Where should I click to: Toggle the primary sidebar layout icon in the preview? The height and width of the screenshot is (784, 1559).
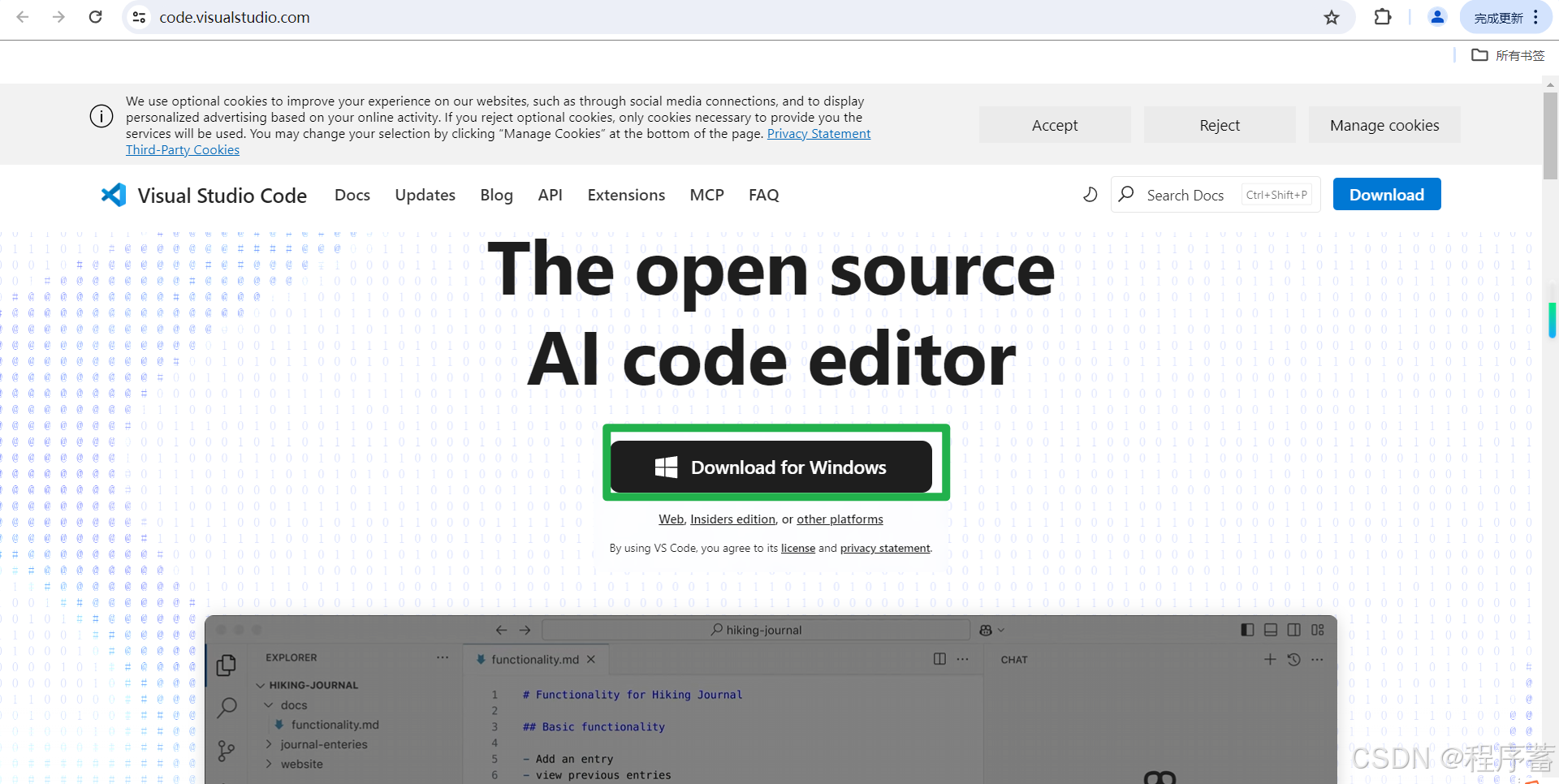1247,630
